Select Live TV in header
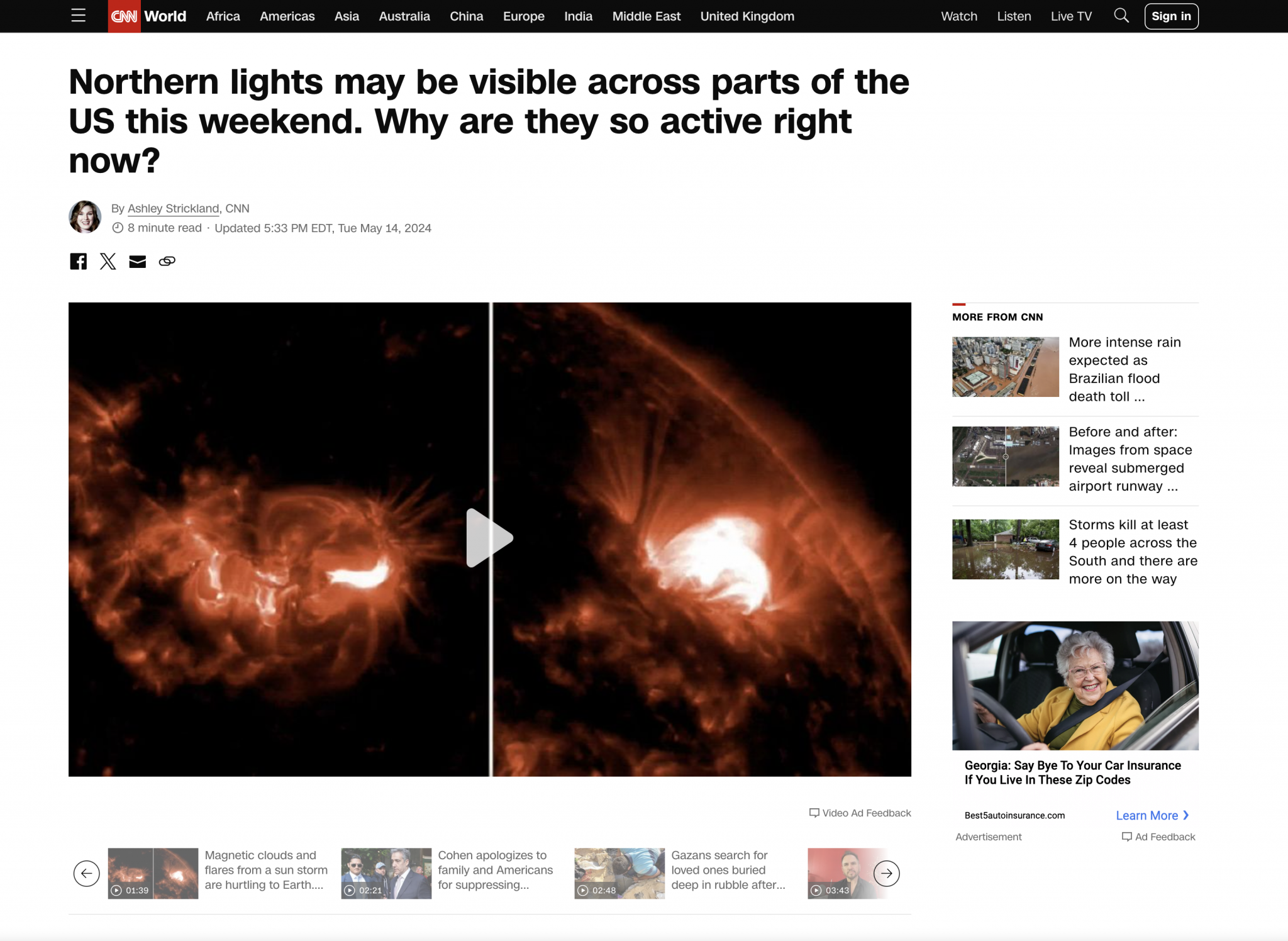Screen dimensions: 1288x941 1071,16
